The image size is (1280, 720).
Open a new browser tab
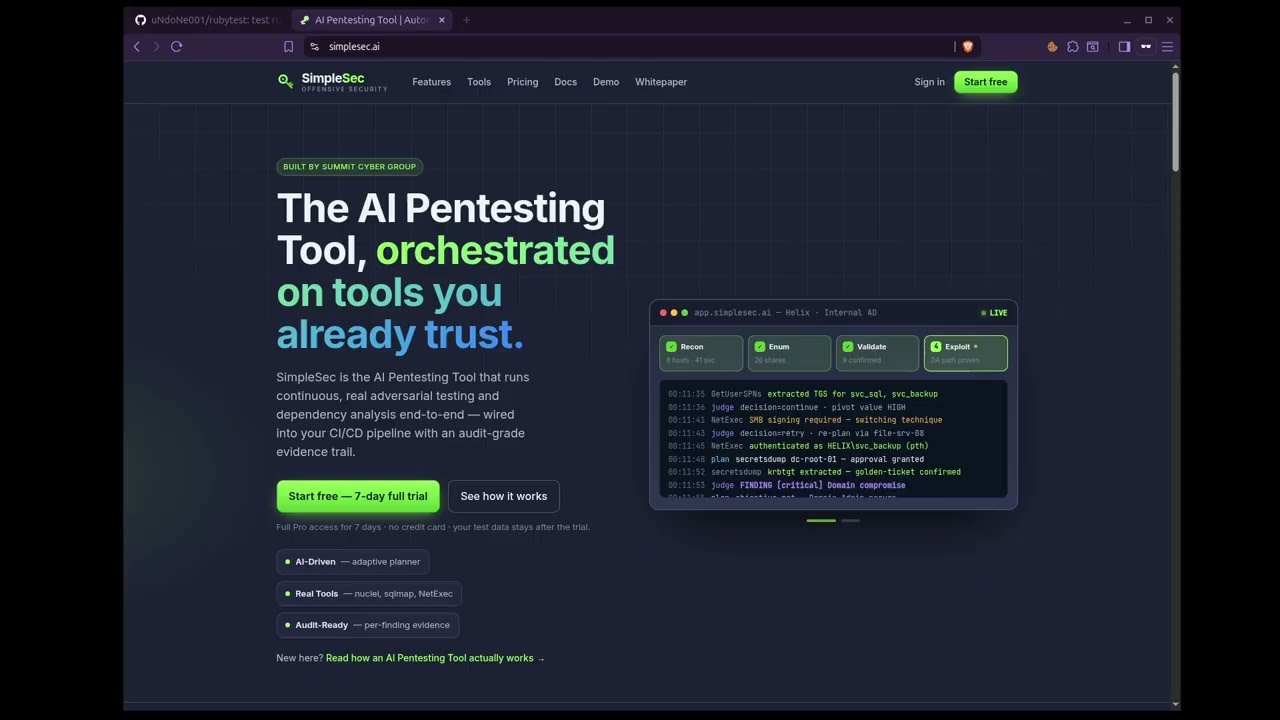click(466, 20)
